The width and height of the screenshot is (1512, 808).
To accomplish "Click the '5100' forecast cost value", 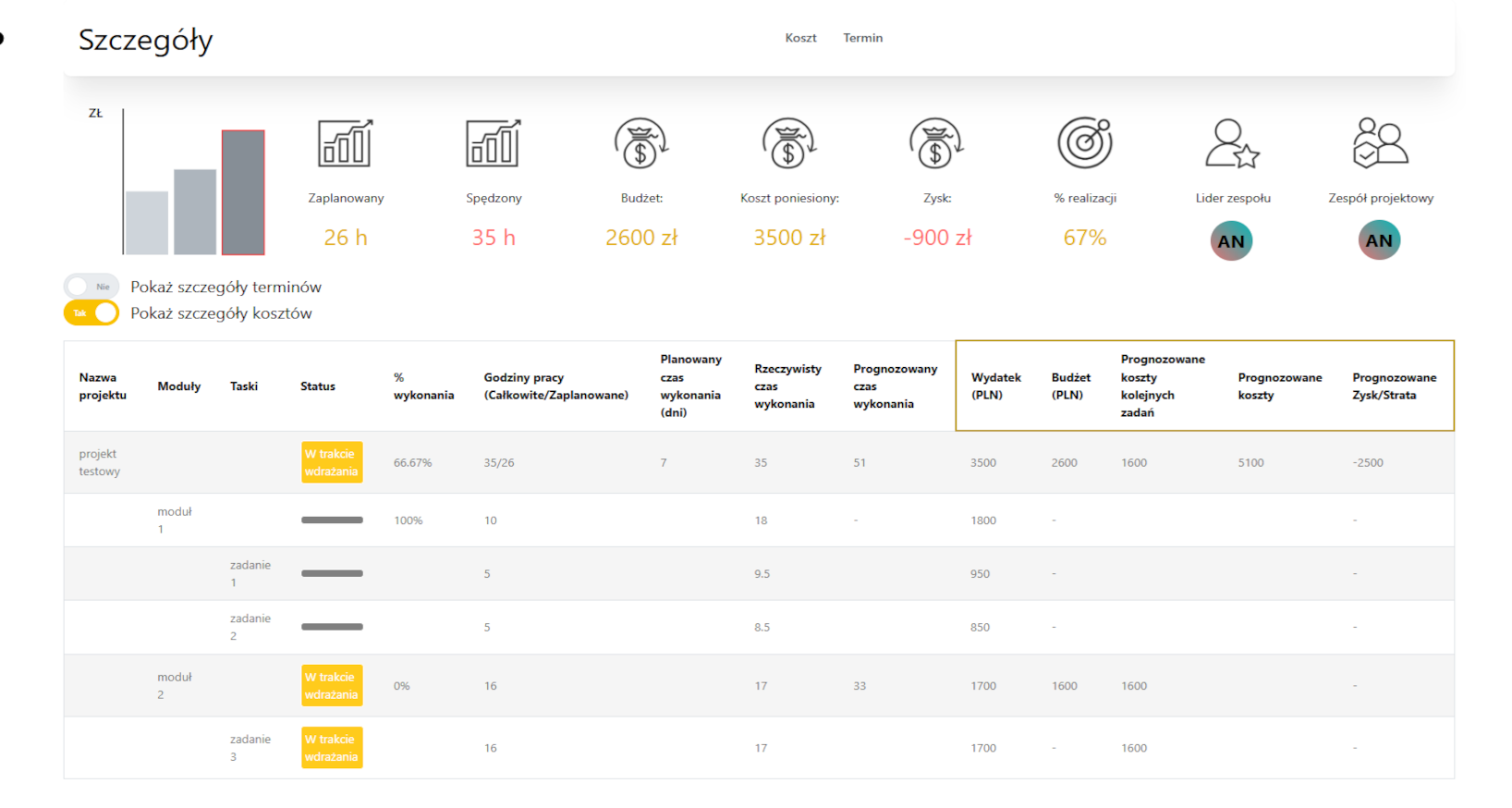I will [1251, 462].
